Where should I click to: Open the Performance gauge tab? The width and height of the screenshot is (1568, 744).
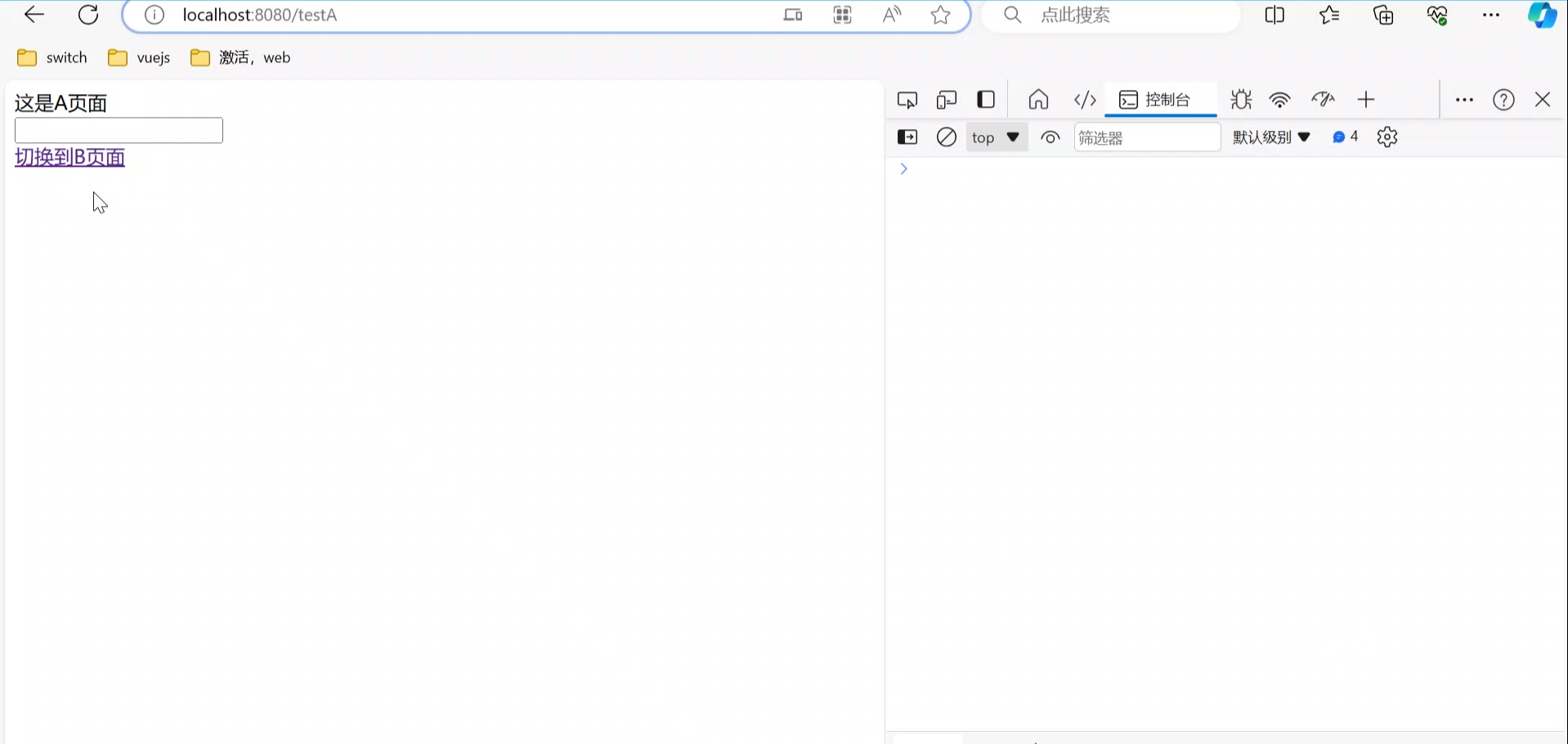[1323, 100]
